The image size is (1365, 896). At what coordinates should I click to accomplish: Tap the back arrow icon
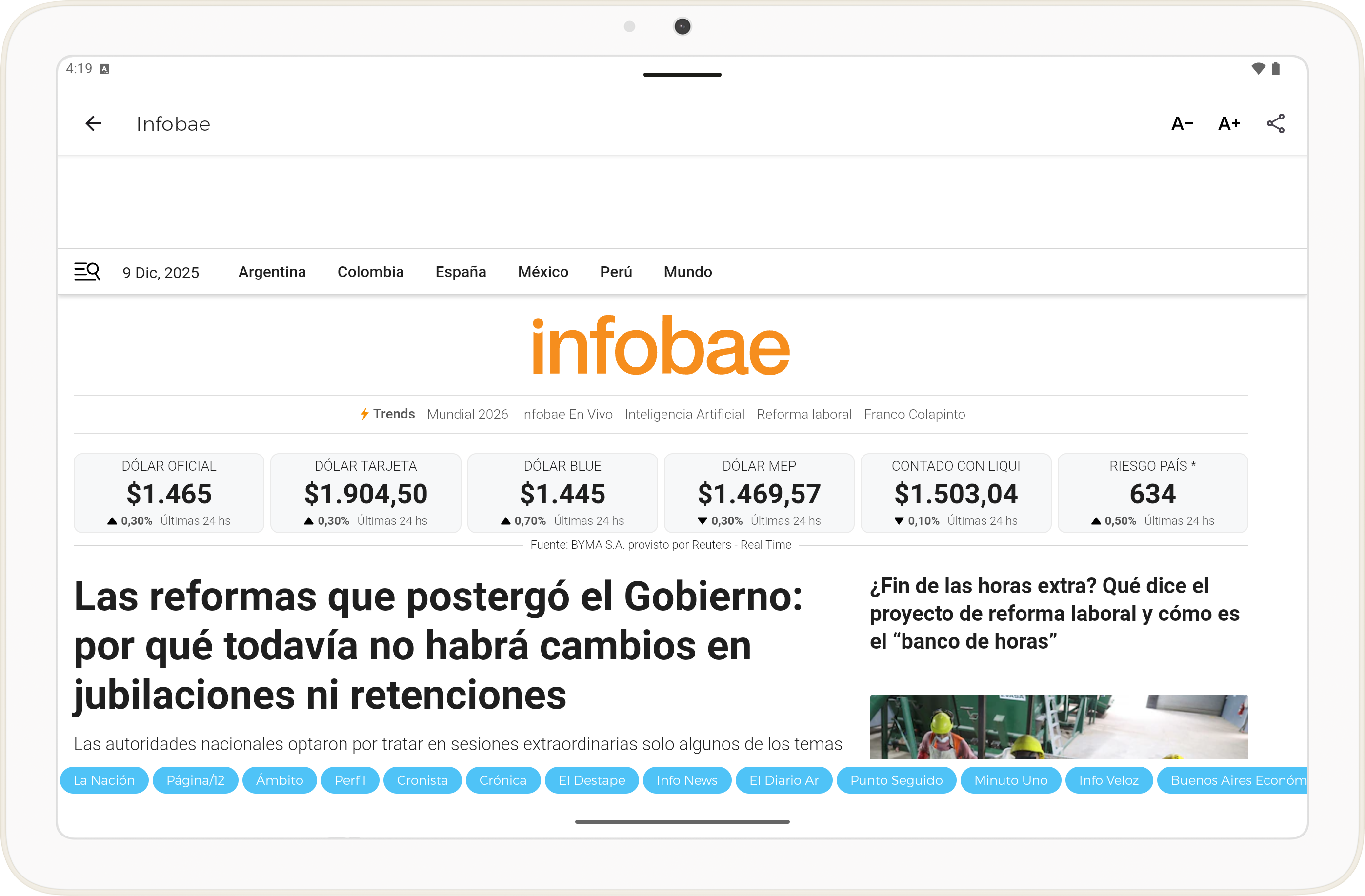(93, 124)
